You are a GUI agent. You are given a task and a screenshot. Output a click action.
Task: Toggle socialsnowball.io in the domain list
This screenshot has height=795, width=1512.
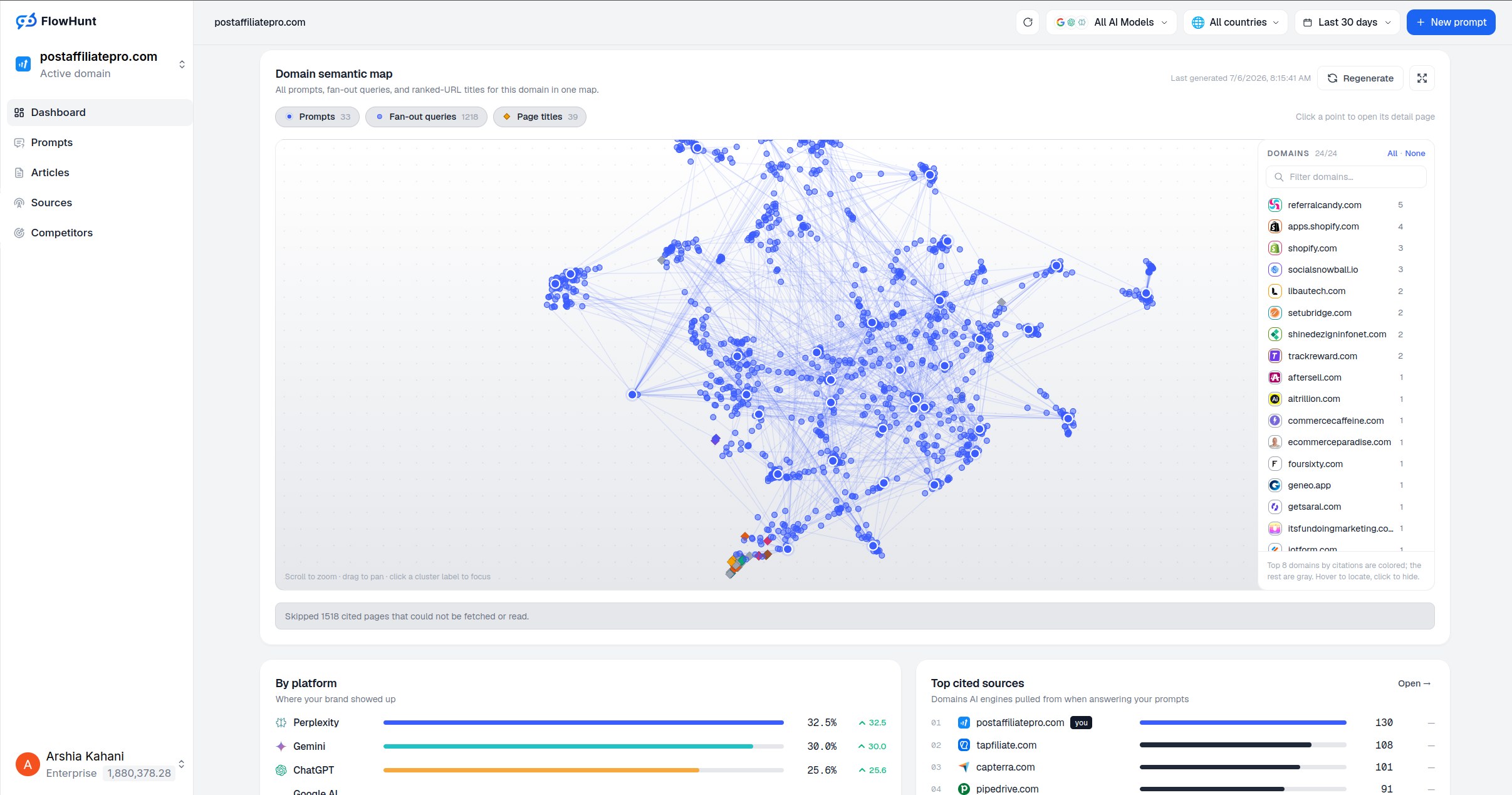pyautogui.click(x=1335, y=270)
